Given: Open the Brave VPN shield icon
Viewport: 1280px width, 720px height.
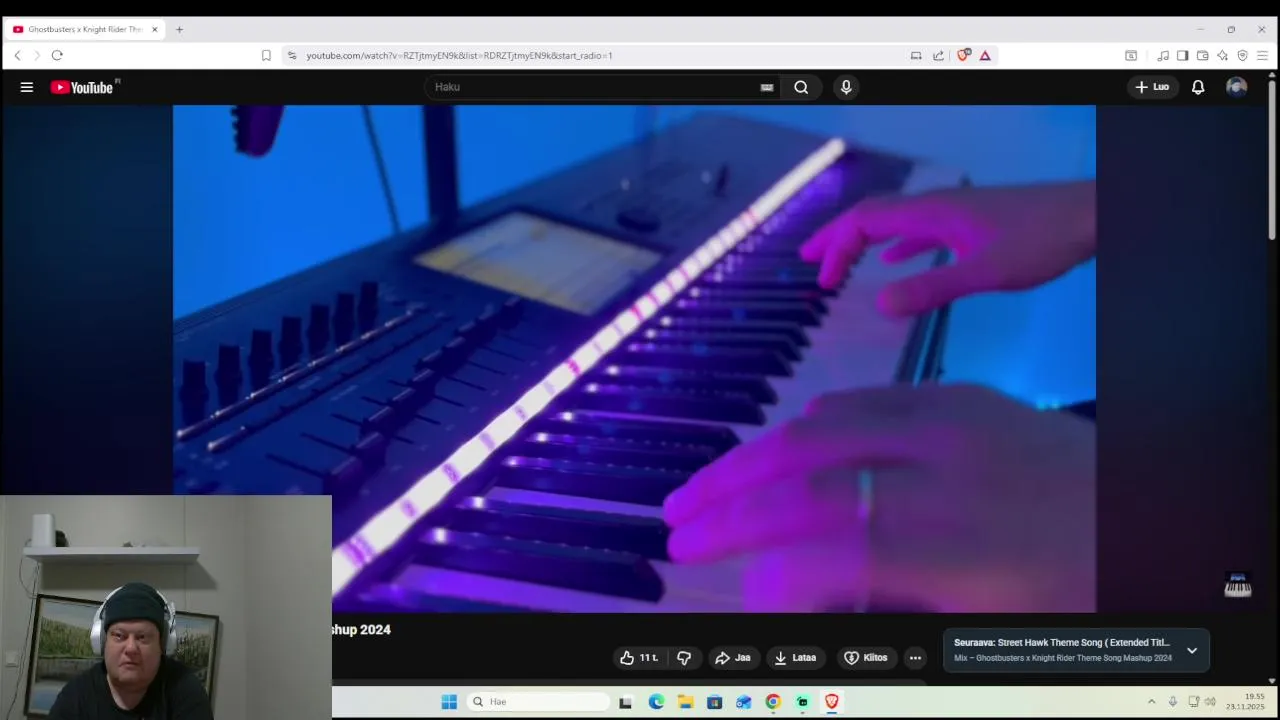Looking at the screenshot, I should [x=1242, y=55].
